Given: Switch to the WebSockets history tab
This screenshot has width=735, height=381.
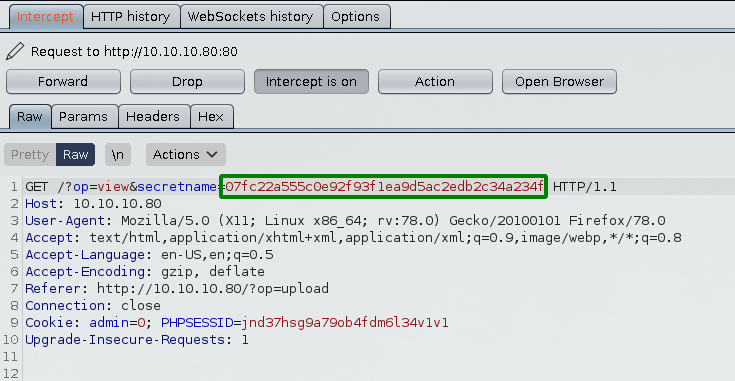Looking at the screenshot, I should 251,17.
